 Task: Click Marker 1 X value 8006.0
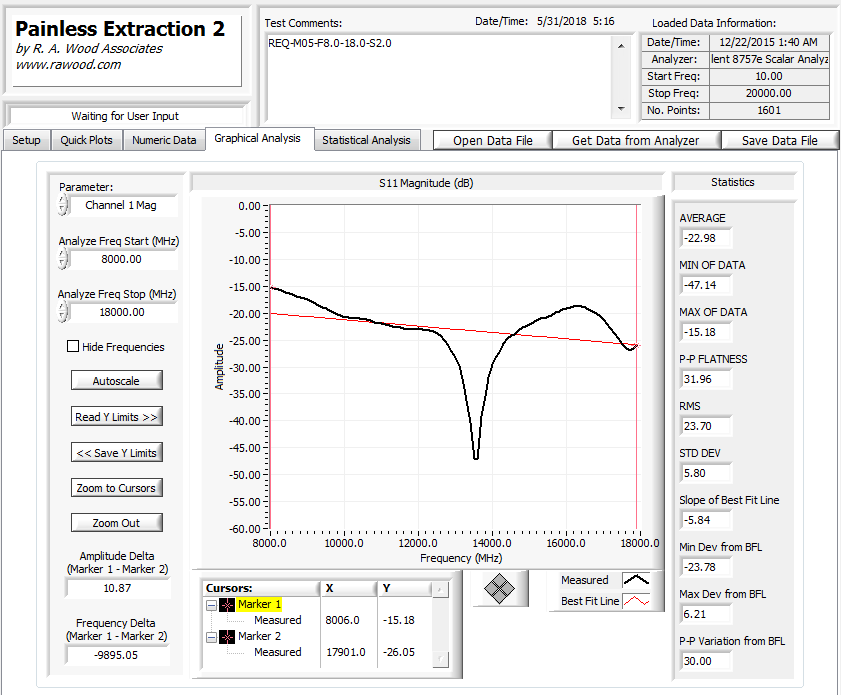(x=342, y=620)
